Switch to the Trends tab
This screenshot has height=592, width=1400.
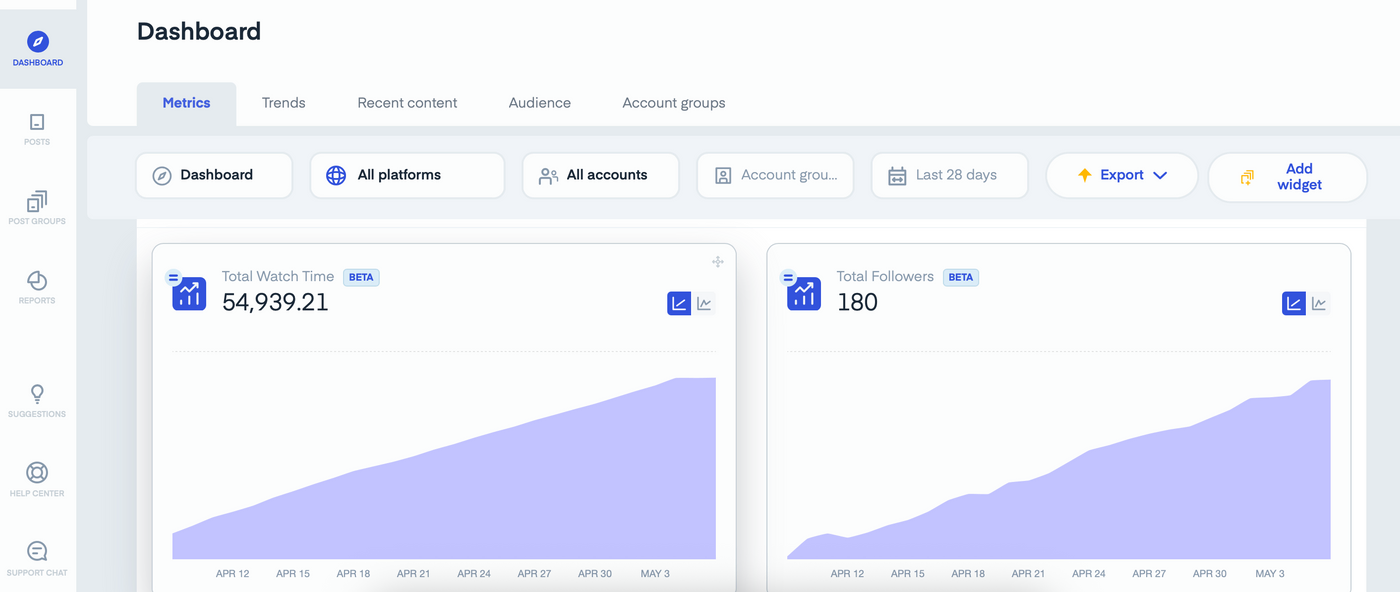(x=284, y=103)
